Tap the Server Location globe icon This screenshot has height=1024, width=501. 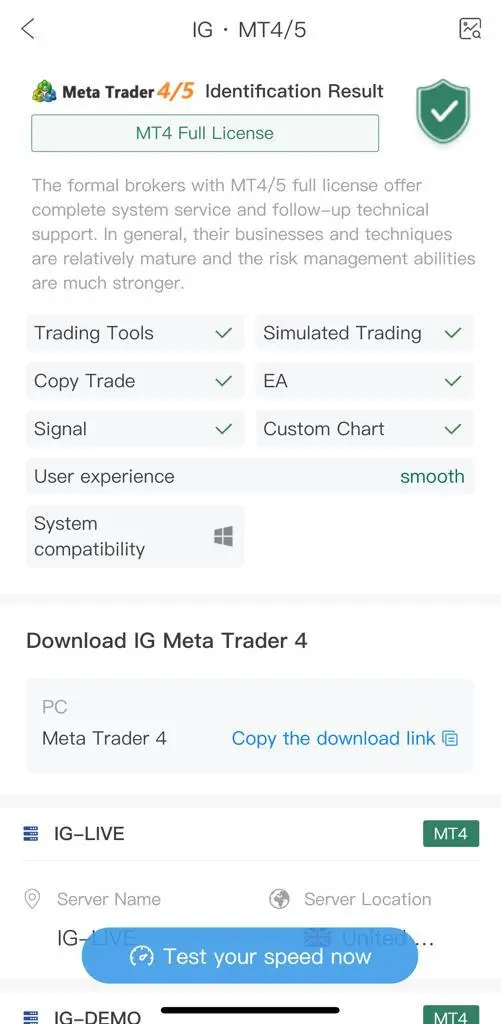click(280, 899)
